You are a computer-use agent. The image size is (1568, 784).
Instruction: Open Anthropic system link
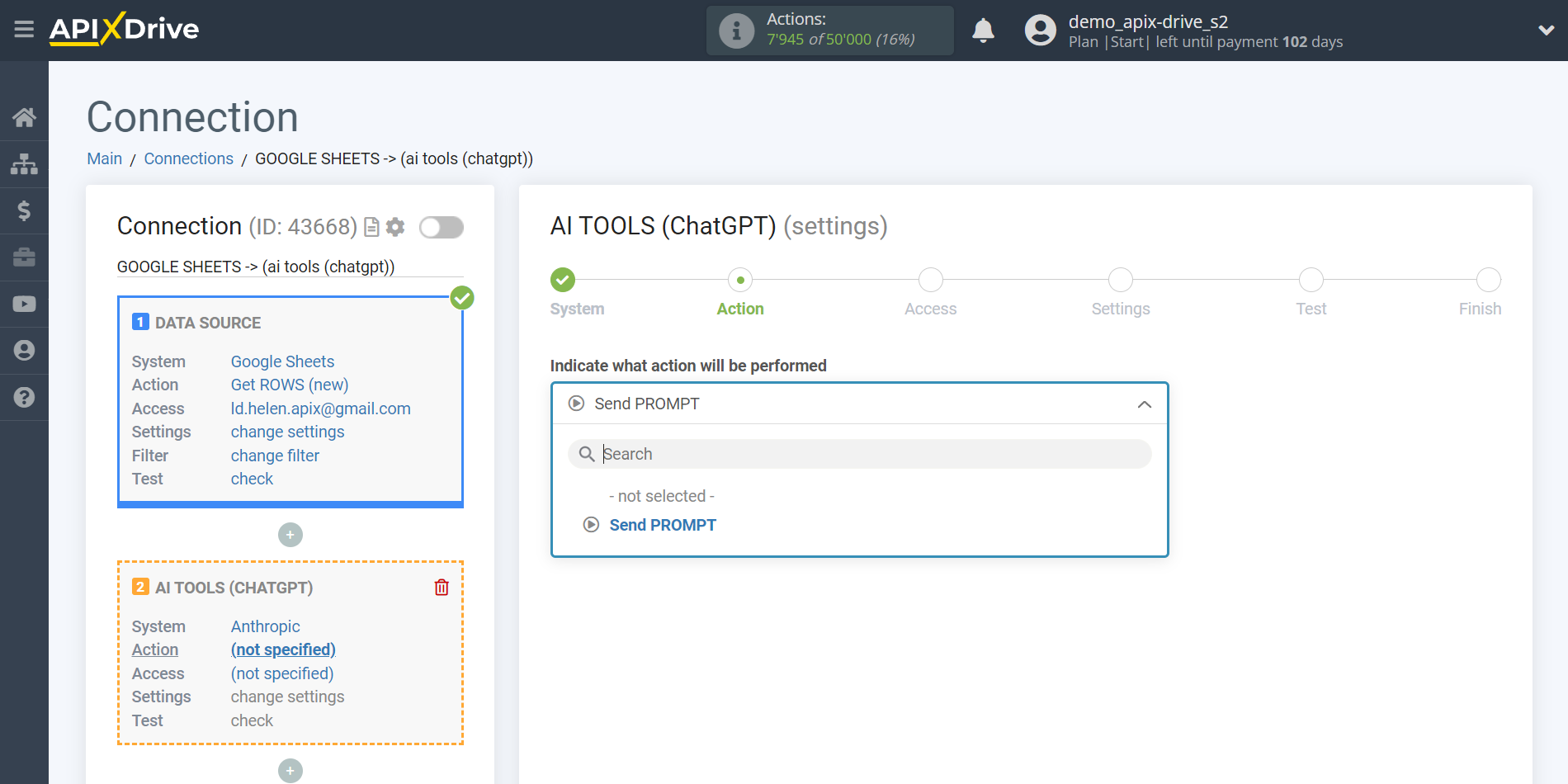click(265, 626)
